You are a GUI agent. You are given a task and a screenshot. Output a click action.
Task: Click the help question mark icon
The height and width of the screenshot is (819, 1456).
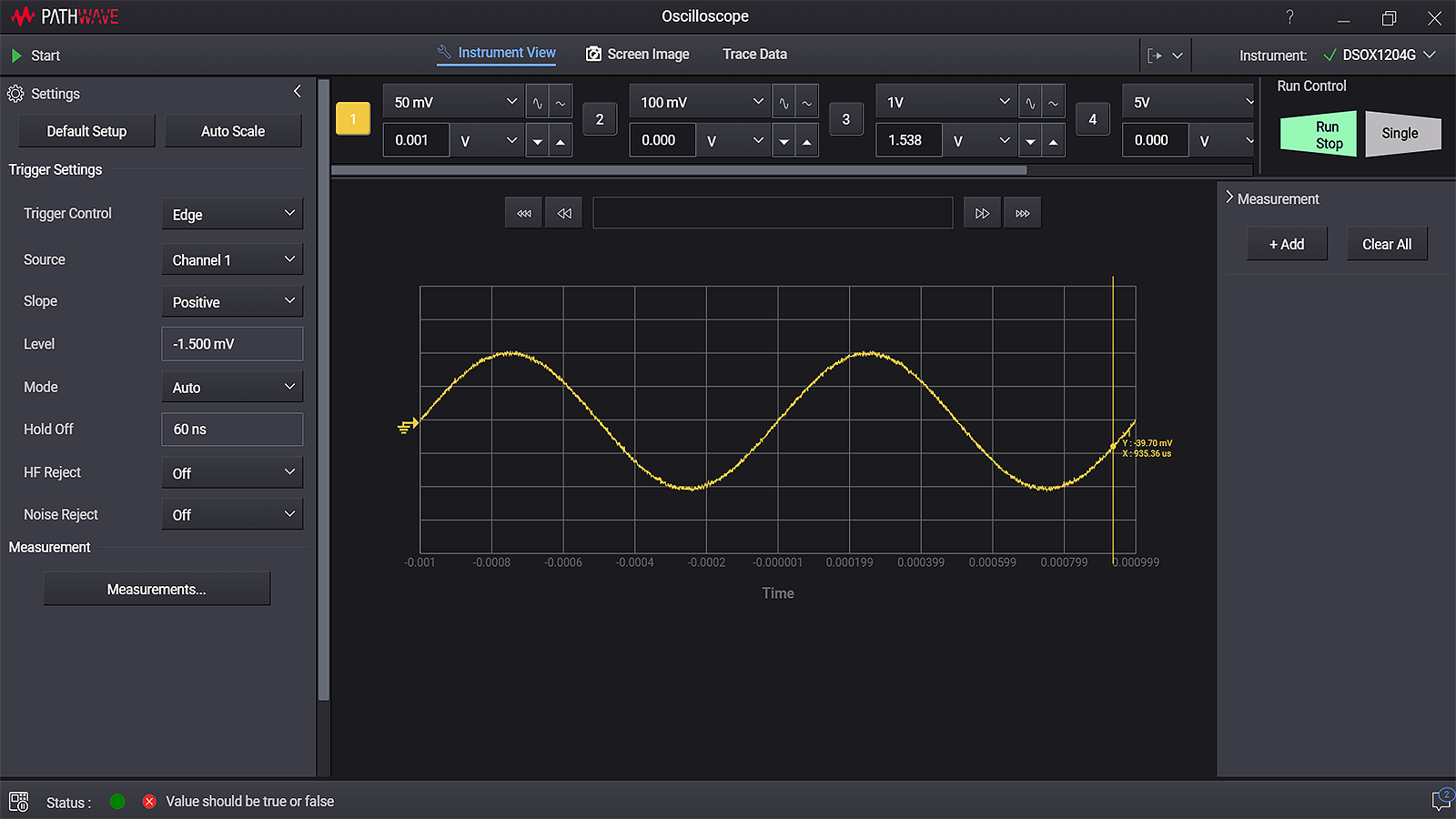coord(1289,17)
